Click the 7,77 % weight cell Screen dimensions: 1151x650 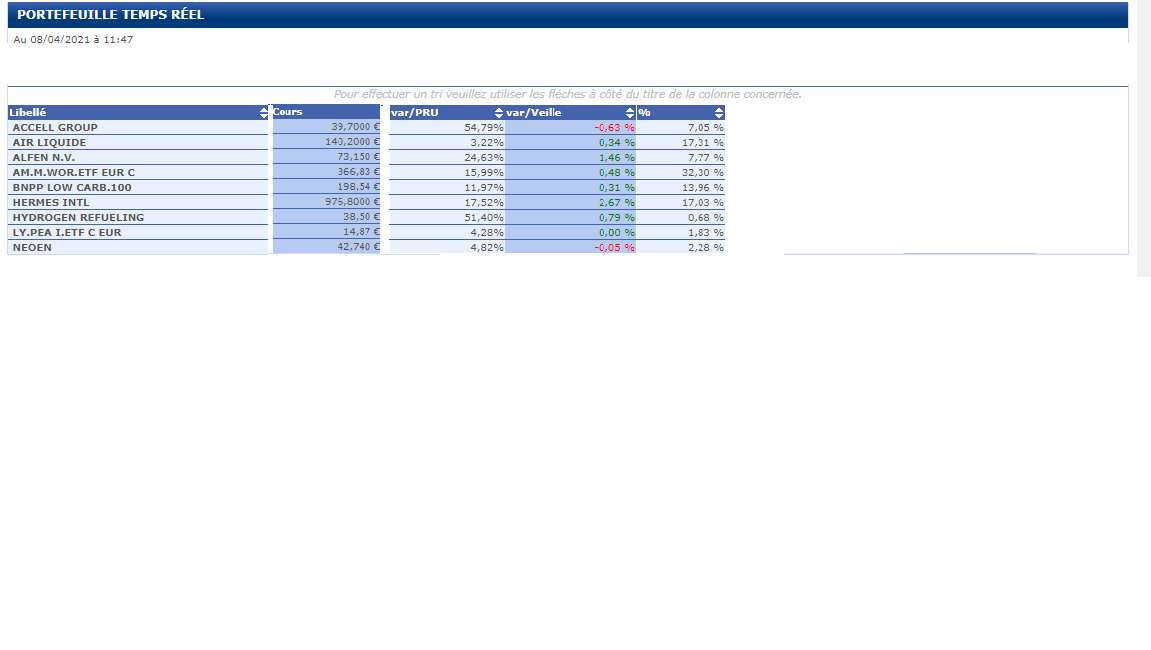[x=680, y=157]
